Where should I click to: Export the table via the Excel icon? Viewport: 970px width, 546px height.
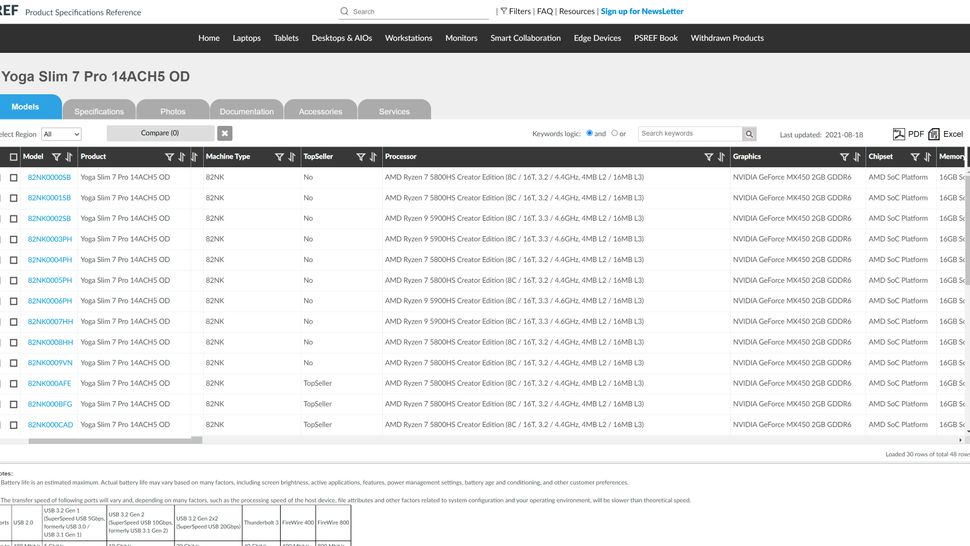point(934,134)
